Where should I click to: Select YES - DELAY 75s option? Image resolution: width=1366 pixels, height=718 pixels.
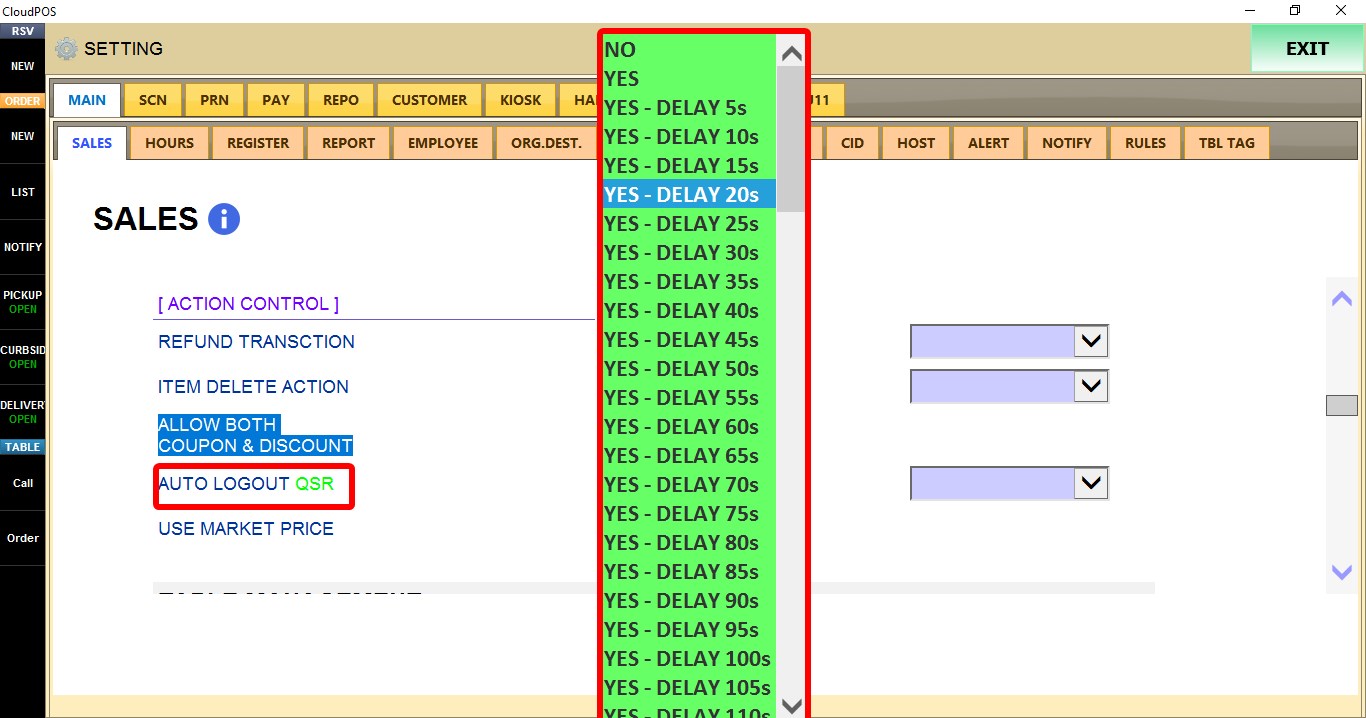[x=689, y=513]
